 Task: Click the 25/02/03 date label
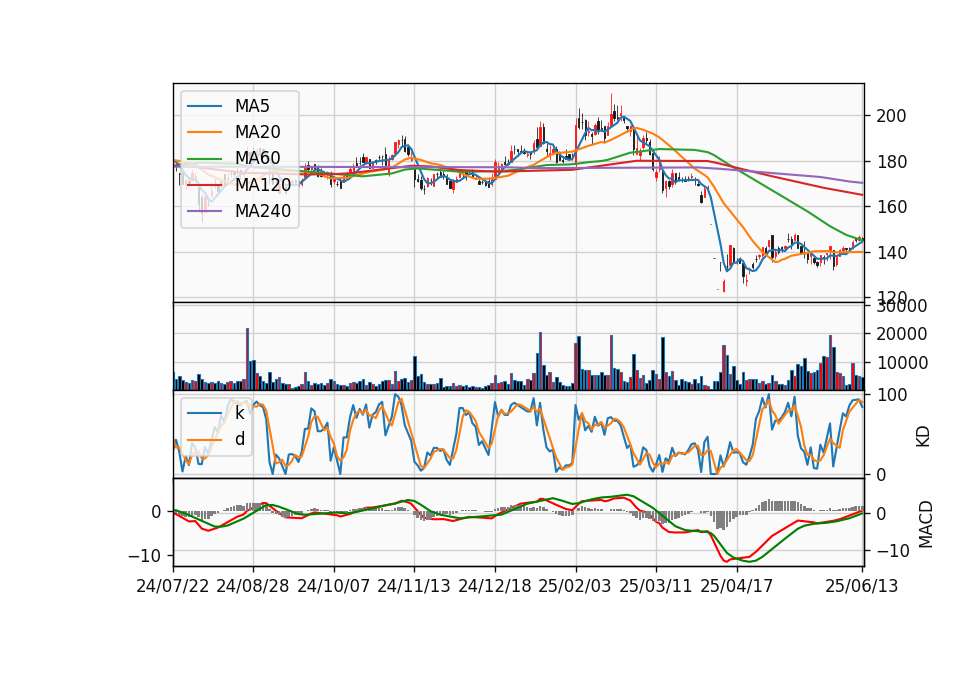(x=575, y=586)
